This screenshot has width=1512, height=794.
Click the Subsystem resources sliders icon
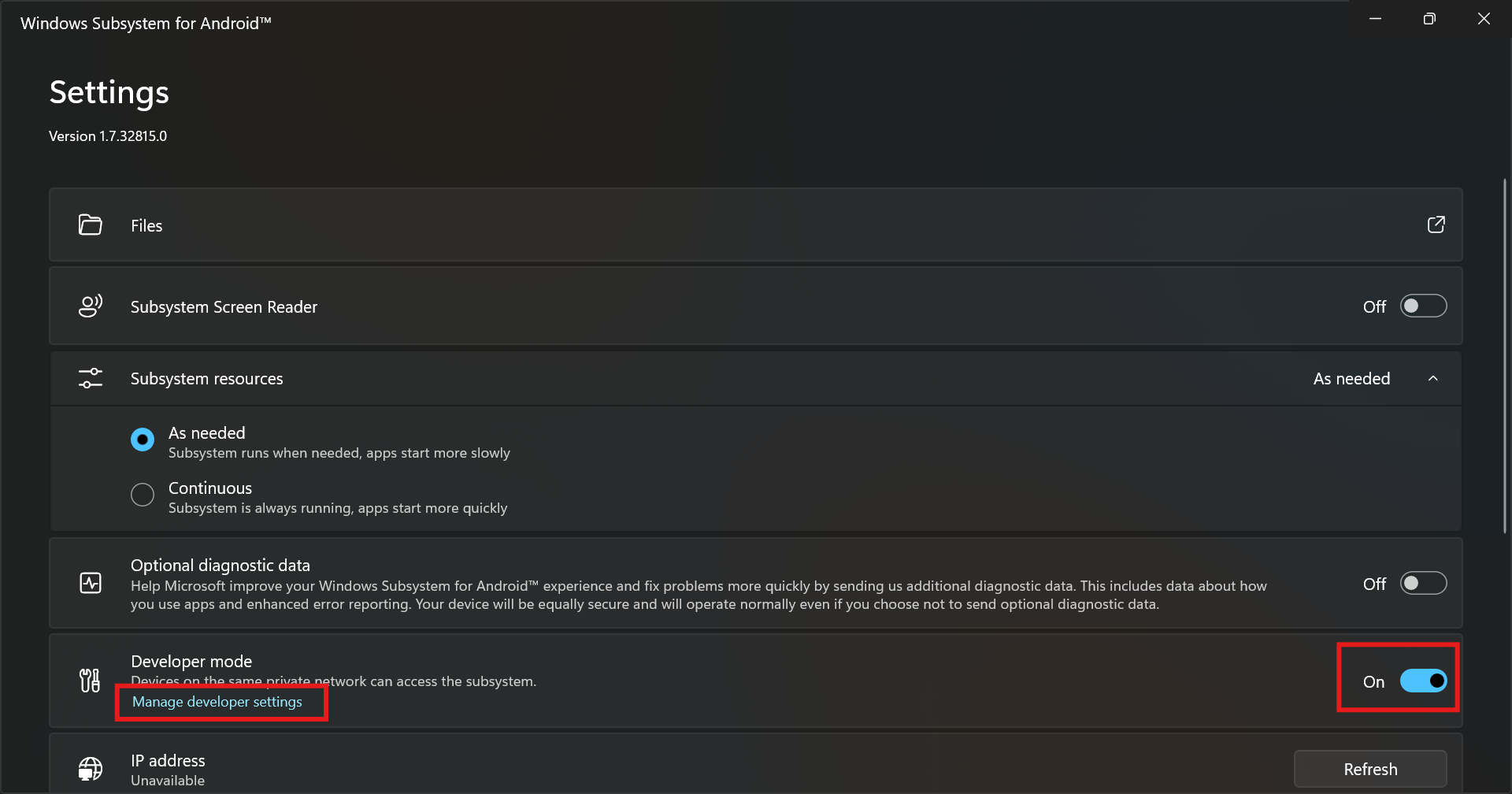tap(91, 378)
